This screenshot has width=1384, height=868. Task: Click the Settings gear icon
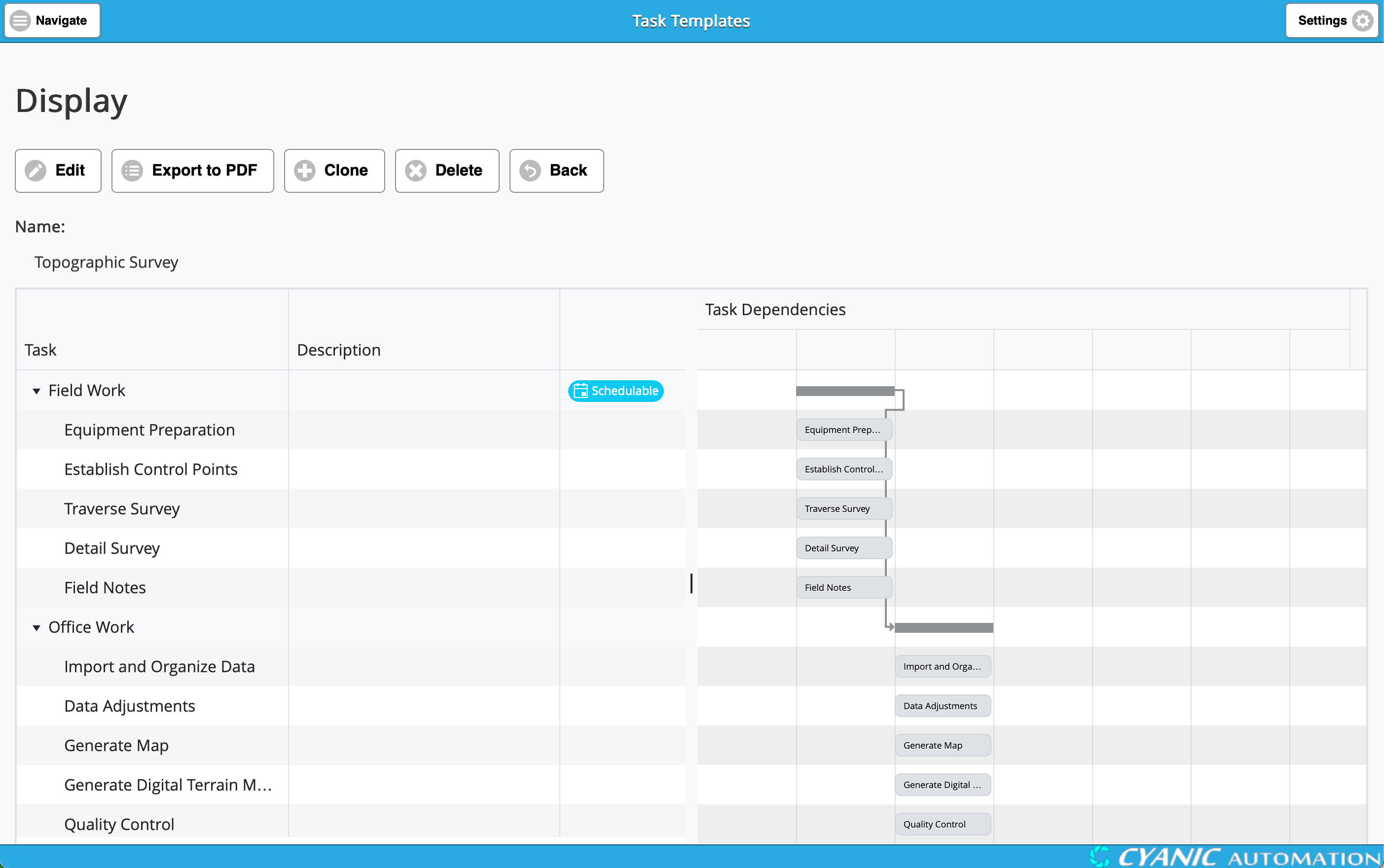coord(1363,21)
